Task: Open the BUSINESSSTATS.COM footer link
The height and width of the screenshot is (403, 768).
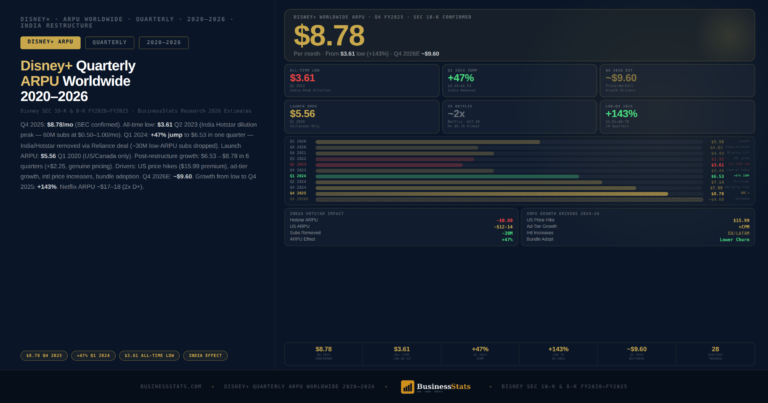Action: [171, 387]
